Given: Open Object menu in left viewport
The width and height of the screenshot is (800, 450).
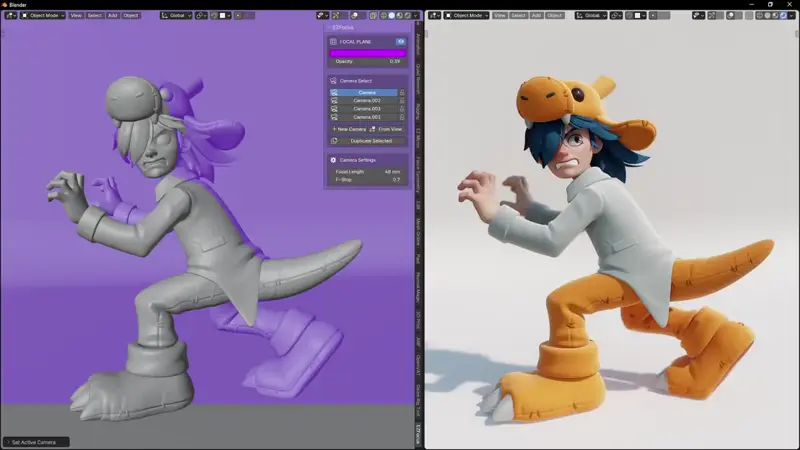Looking at the screenshot, I should [x=131, y=15].
